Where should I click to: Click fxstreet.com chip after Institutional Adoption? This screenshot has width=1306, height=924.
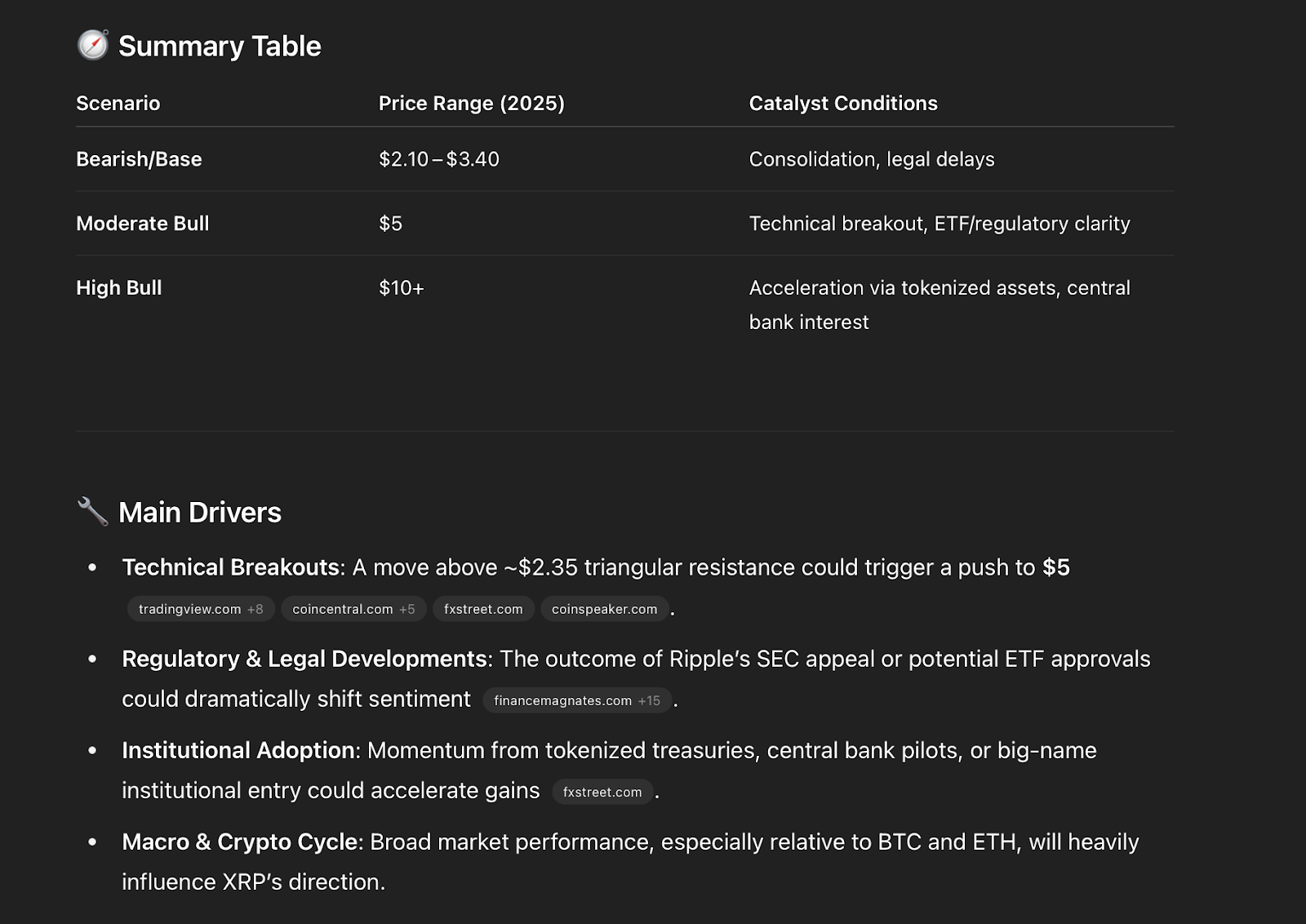(x=602, y=792)
